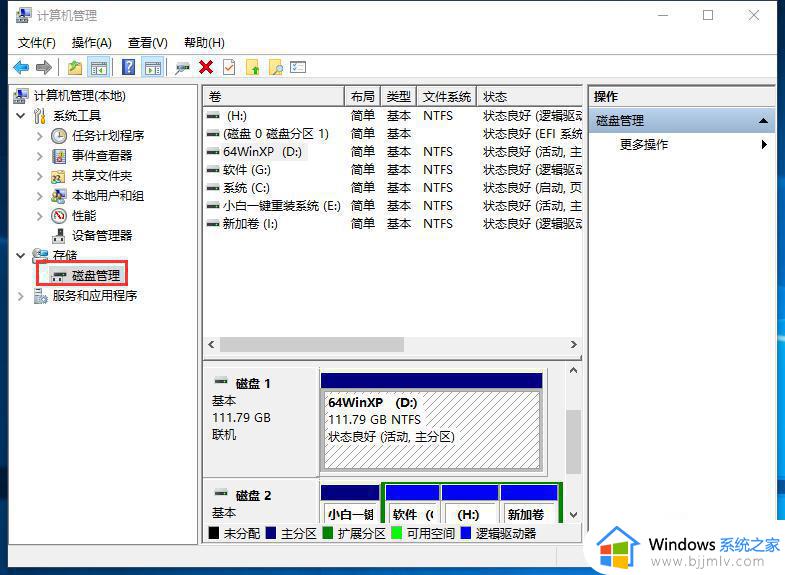The height and width of the screenshot is (575, 785).
Task: Sort by the 卷 column header
Action: [x=274, y=96]
